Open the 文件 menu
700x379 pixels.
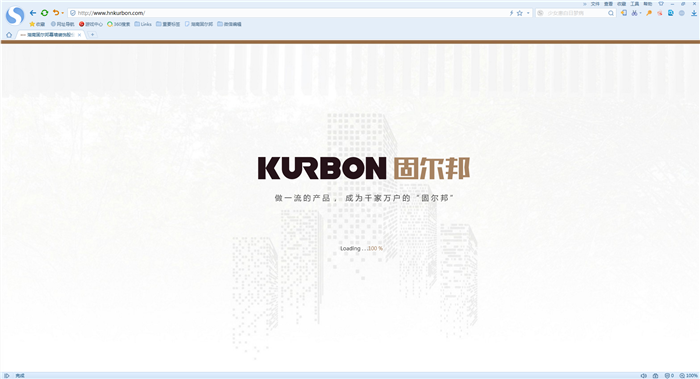click(x=595, y=4)
